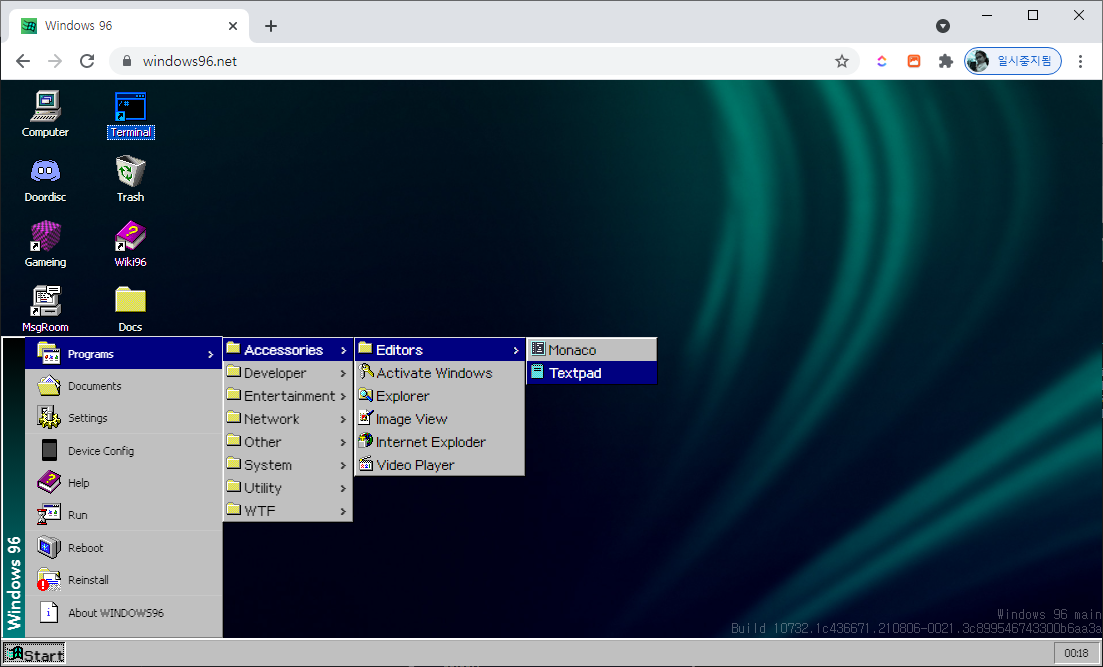Open the Computer desktop icon
The height and width of the screenshot is (667, 1103).
(45, 114)
